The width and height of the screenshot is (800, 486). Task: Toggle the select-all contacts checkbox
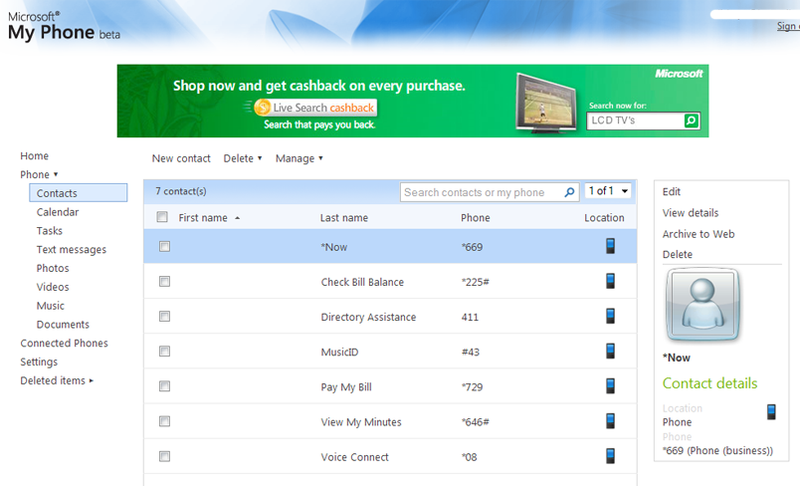tap(162, 217)
